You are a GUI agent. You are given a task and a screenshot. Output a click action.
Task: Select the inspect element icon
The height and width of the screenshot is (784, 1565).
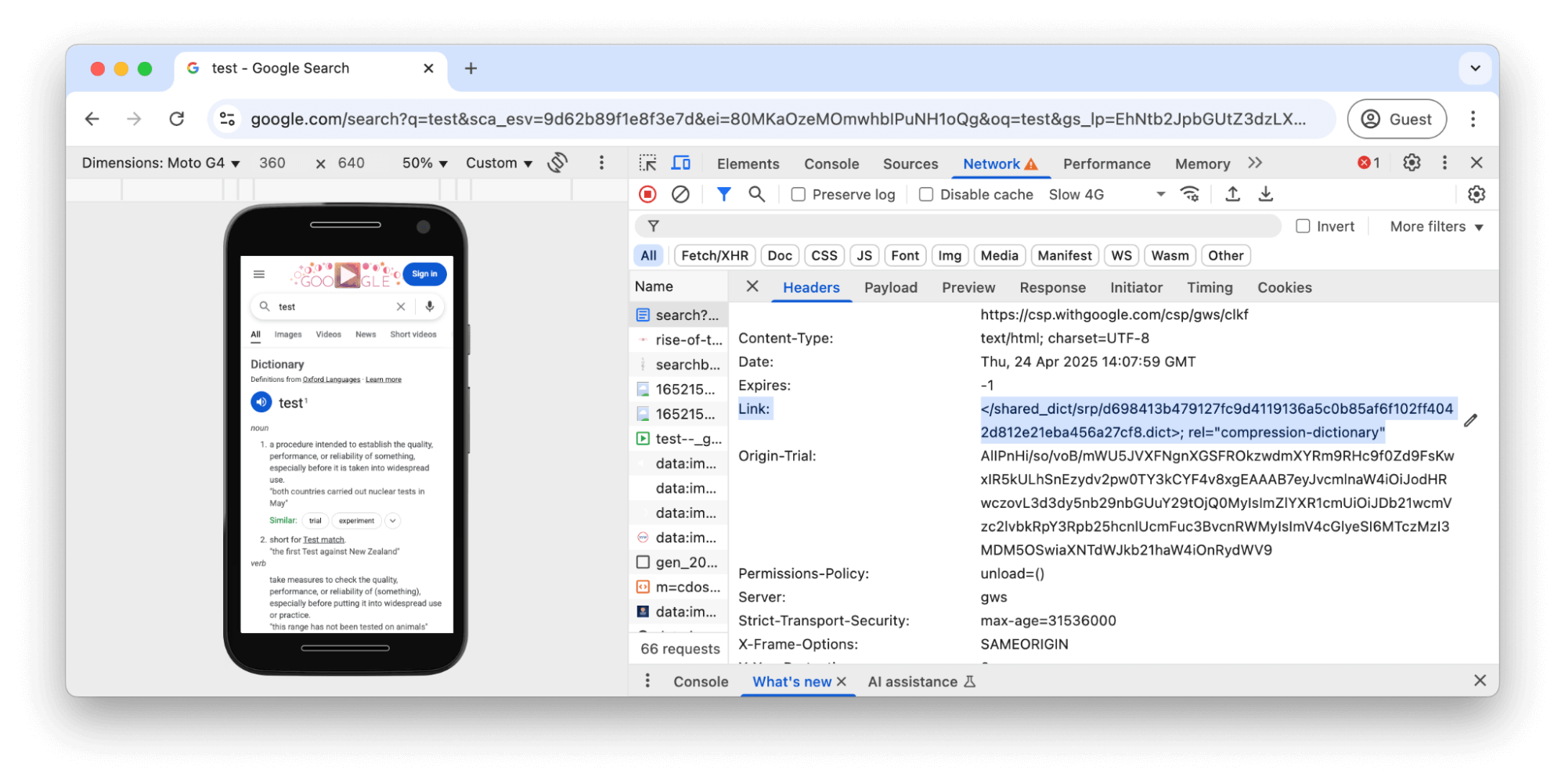coord(647,163)
